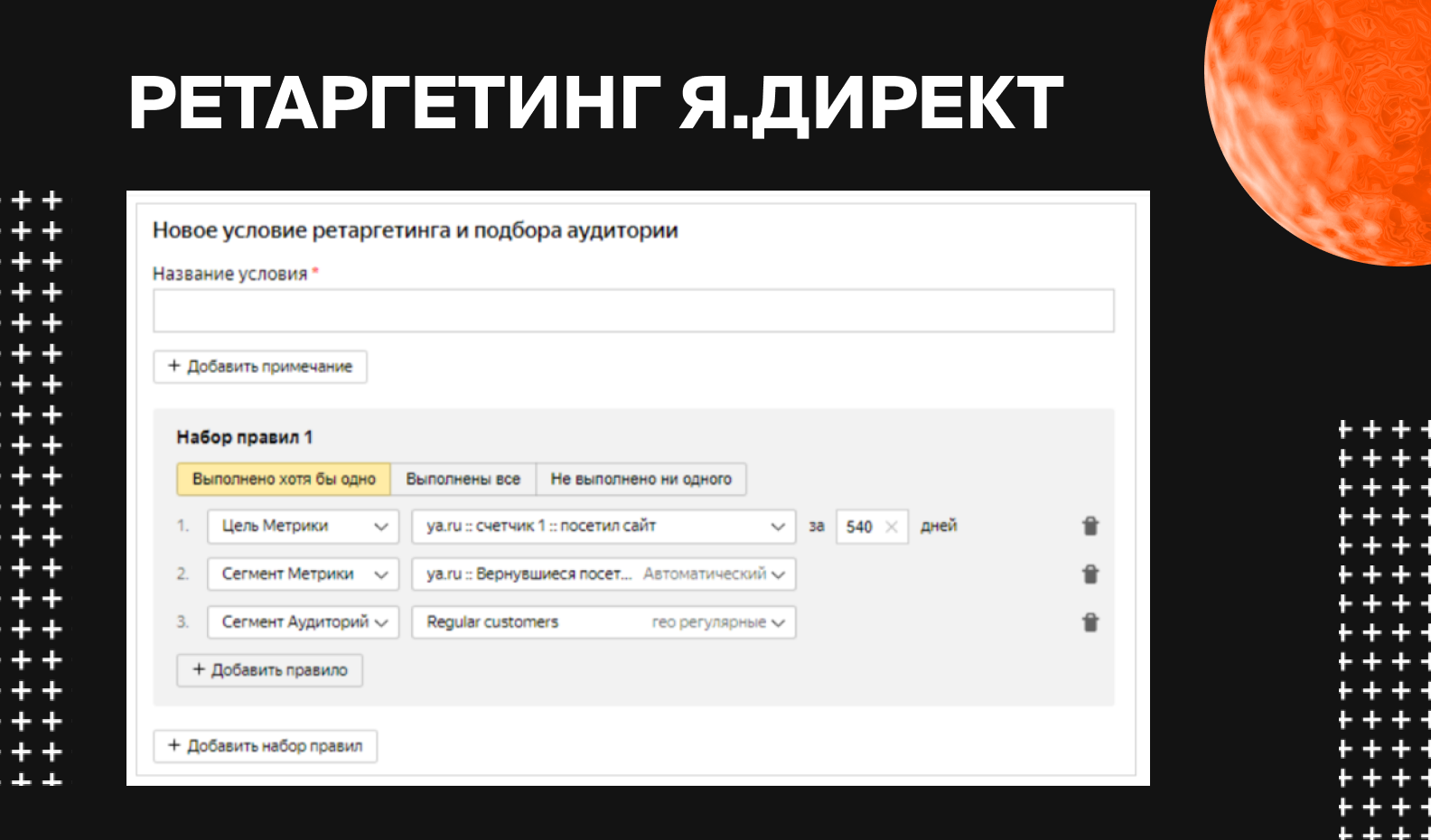
Task: Delete rule 1 with its trash icon
Action: click(1090, 526)
